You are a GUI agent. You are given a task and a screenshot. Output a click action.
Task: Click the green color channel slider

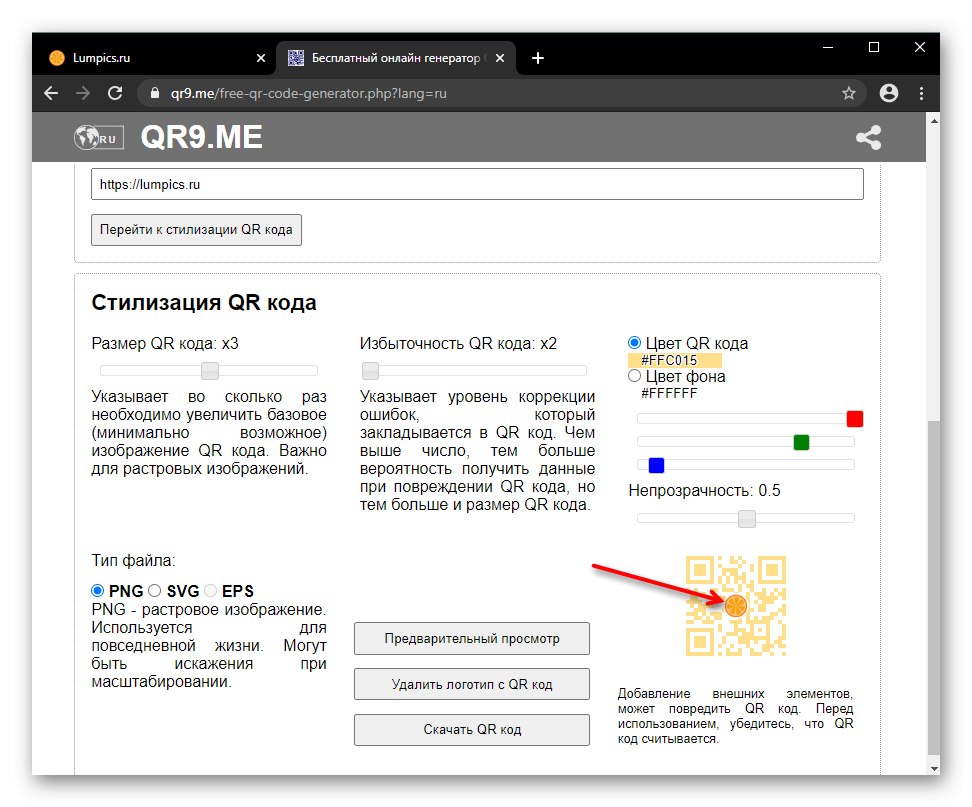point(802,442)
